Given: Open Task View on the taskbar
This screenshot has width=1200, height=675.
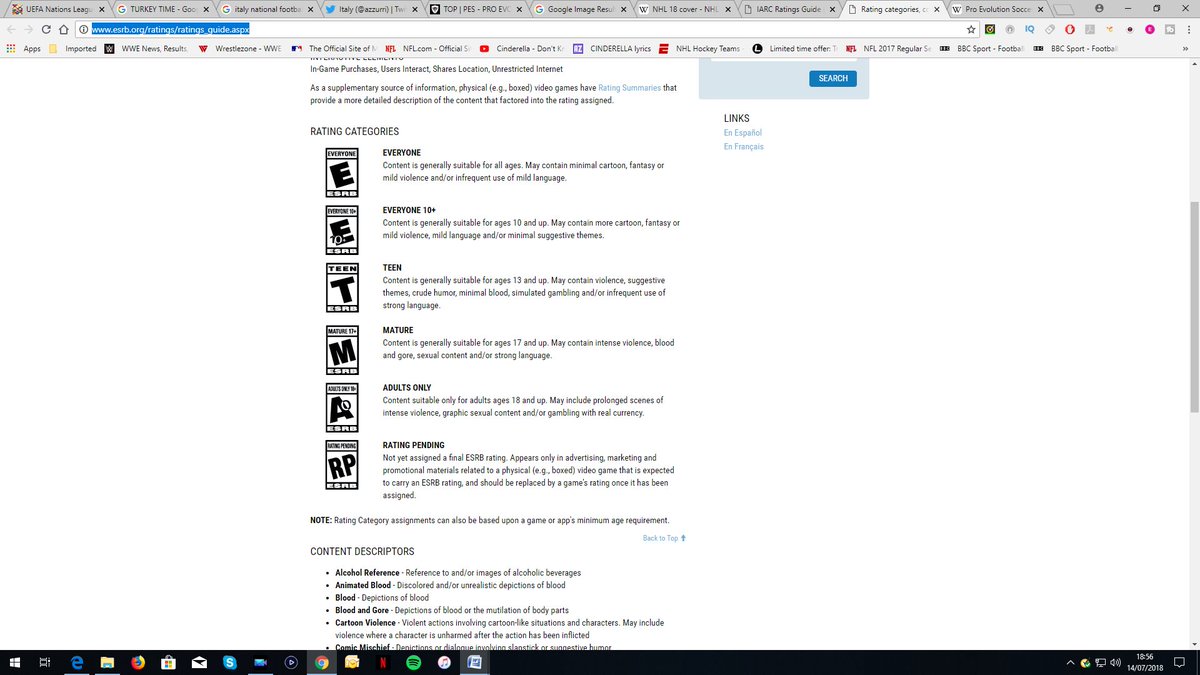Looking at the screenshot, I should [45, 662].
